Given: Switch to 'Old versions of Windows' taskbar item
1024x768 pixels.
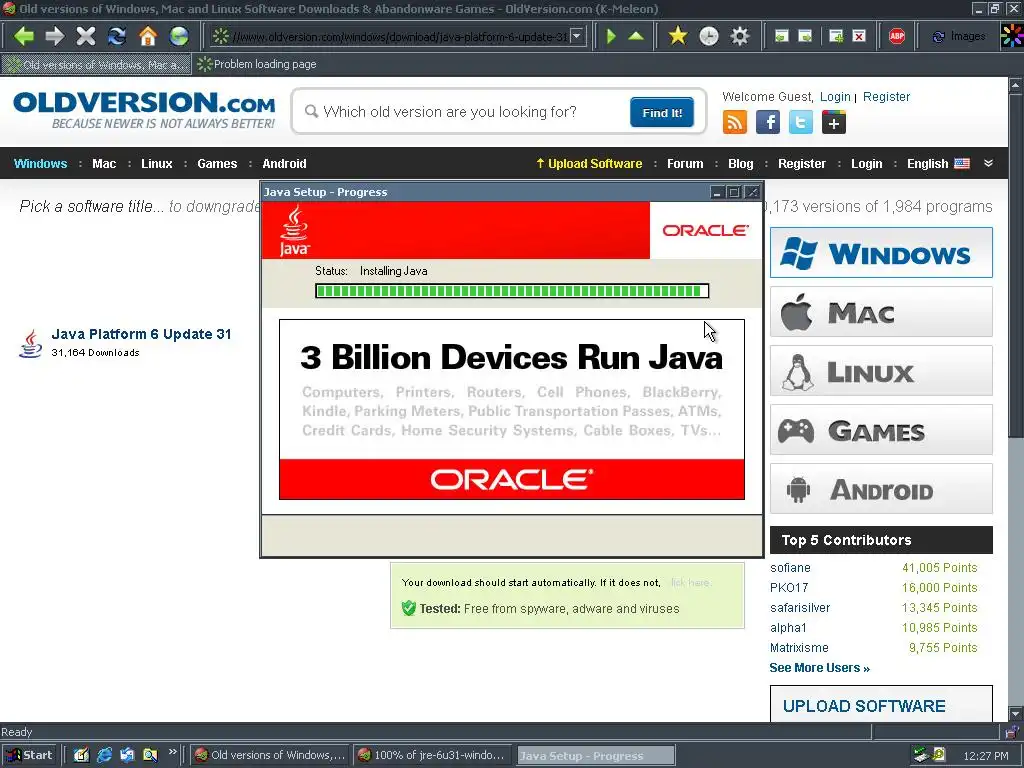Looking at the screenshot, I should pos(270,755).
